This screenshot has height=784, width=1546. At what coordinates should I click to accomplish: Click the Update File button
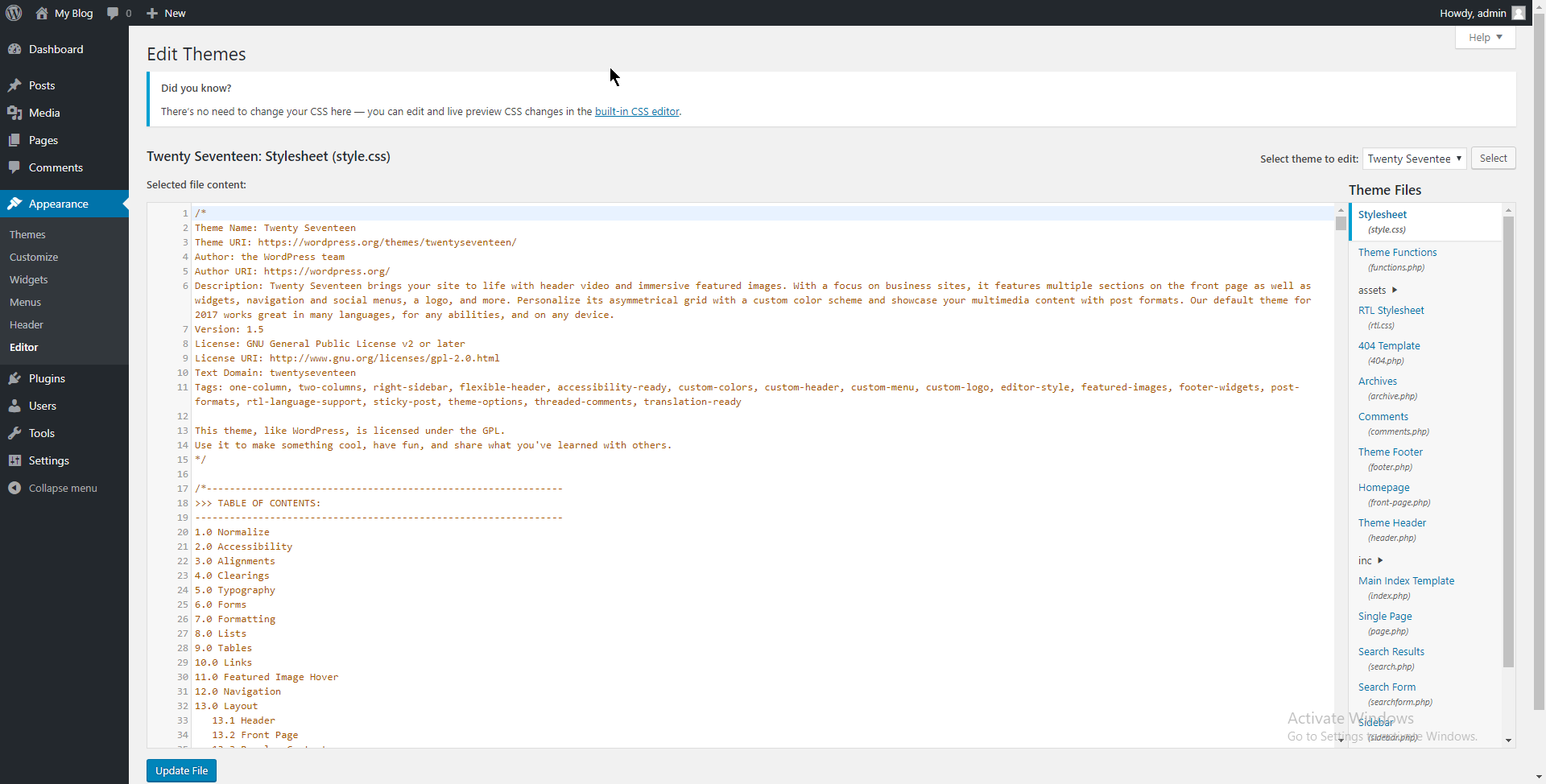click(x=181, y=770)
